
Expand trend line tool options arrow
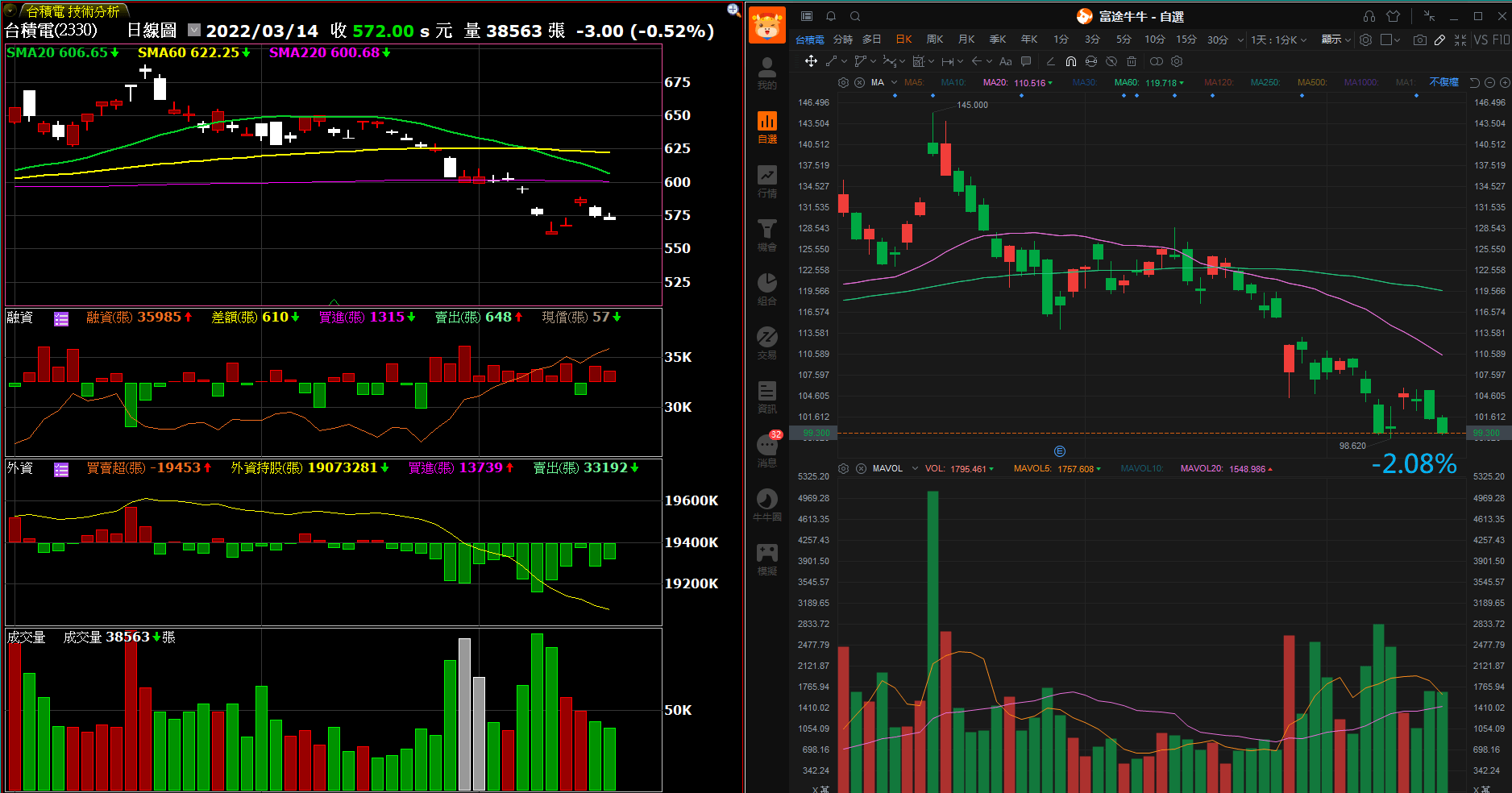click(x=844, y=61)
